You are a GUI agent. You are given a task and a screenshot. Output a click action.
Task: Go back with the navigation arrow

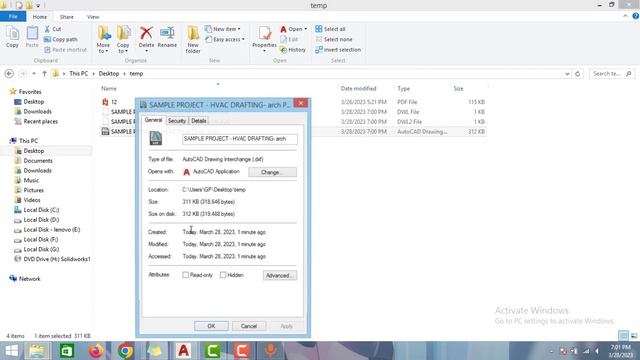(x=9, y=73)
